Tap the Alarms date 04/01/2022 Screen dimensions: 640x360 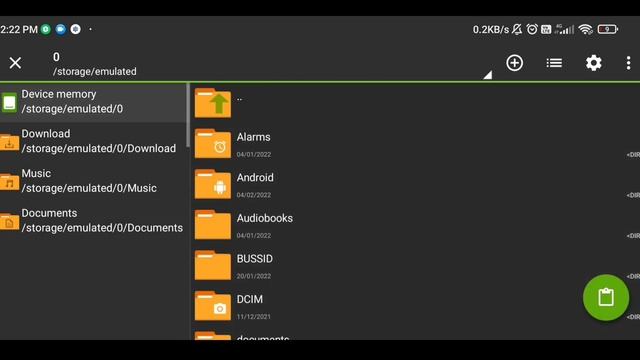(253, 154)
